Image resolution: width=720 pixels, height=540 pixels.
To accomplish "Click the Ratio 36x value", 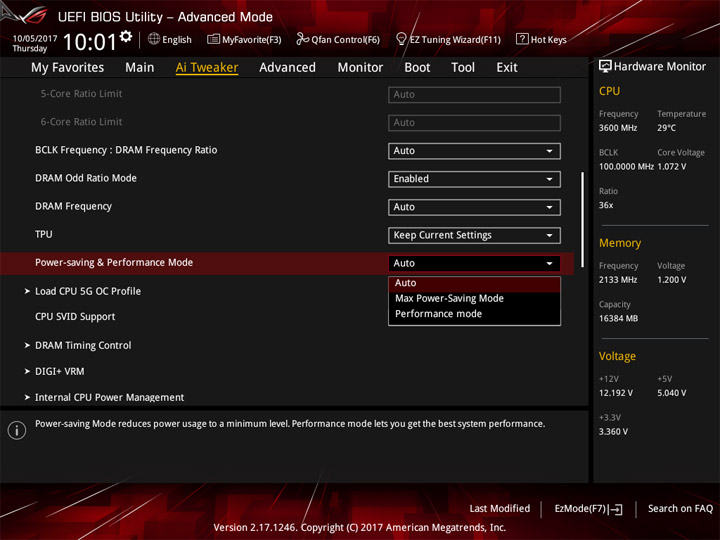I will coord(606,205).
